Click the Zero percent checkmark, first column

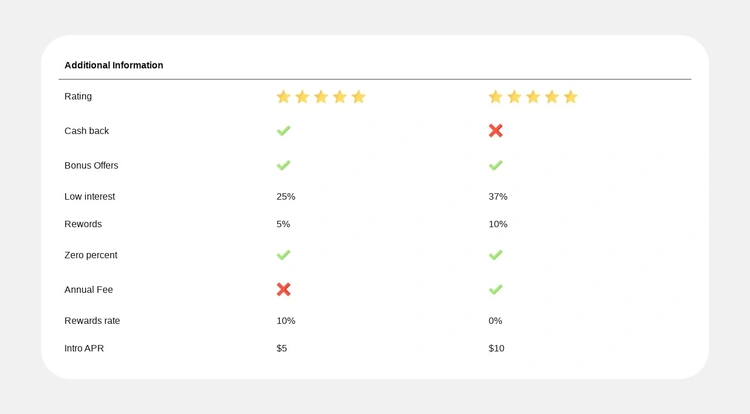[284, 255]
